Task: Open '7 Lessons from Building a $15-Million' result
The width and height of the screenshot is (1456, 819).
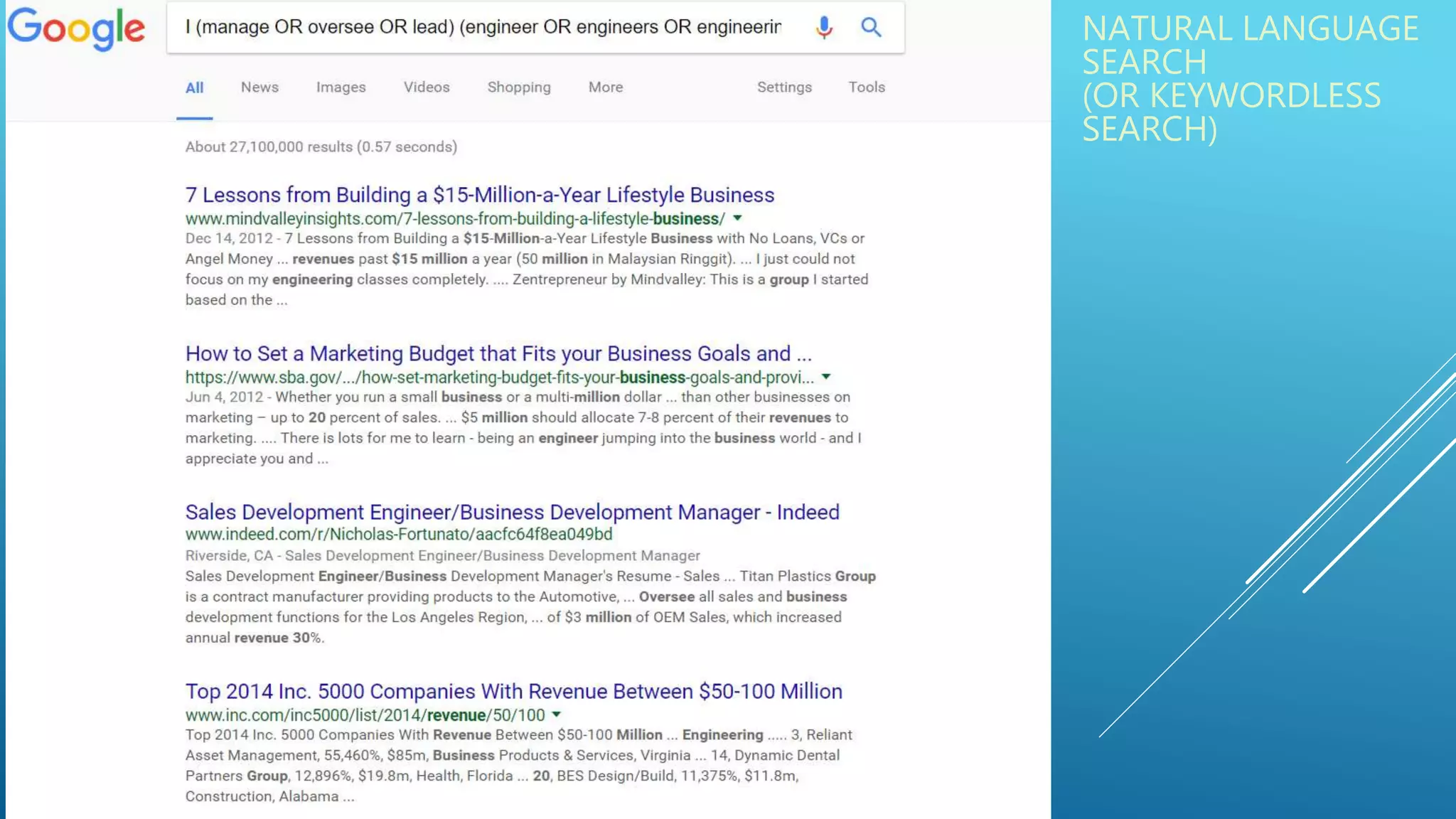Action: coord(480,195)
